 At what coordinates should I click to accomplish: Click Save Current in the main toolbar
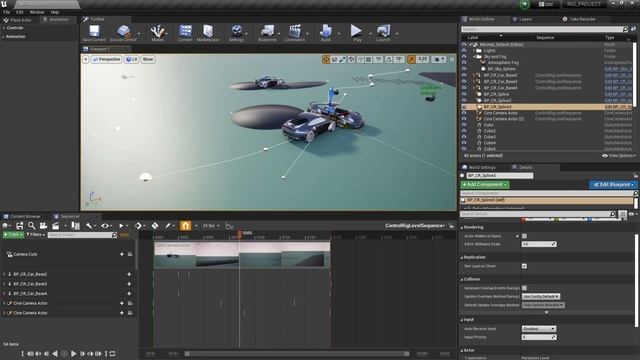click(x=94, y=33)
